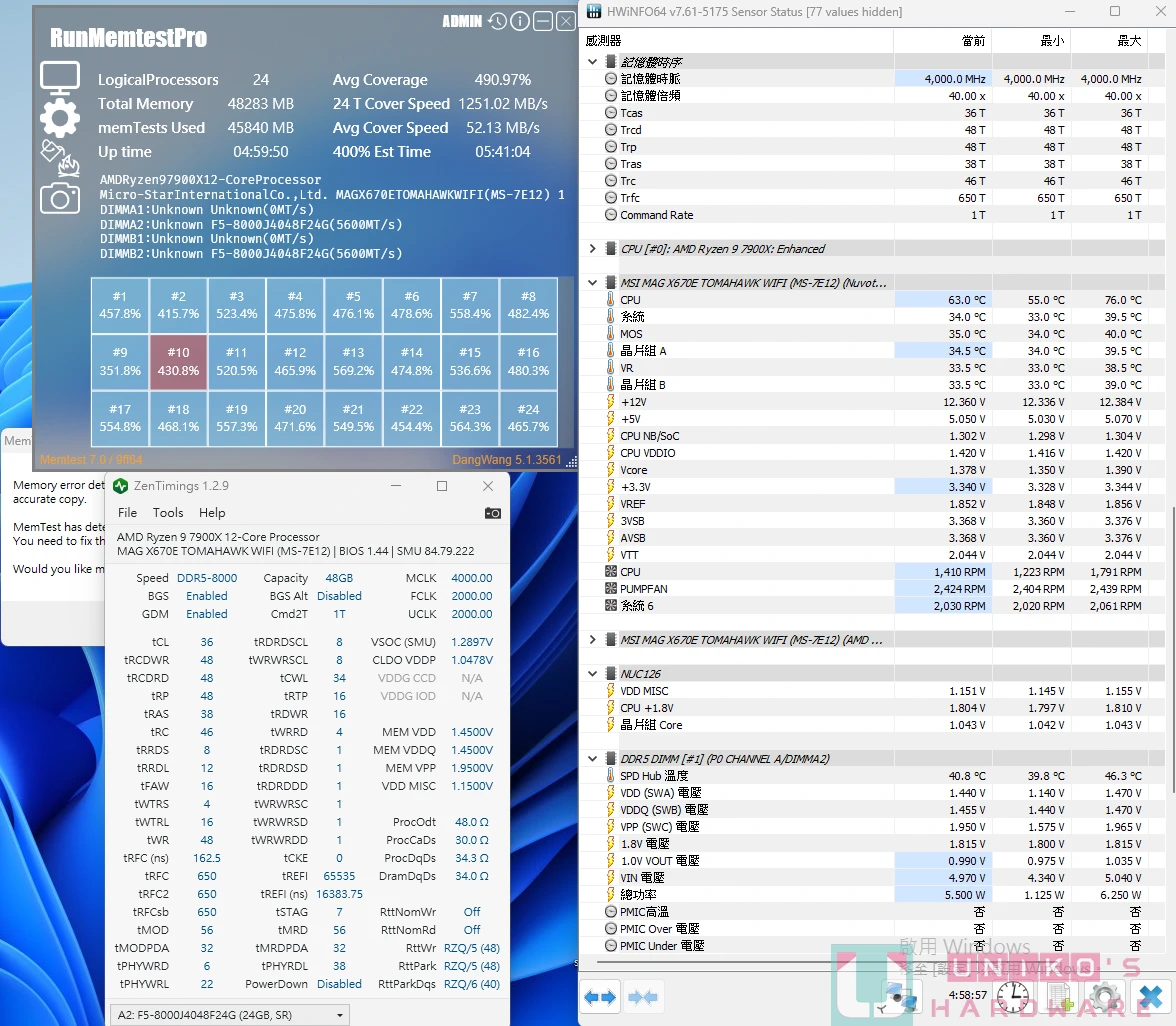Screen dimensions: 1176x1026
Task: Click the Avg Coverage 490.97% value
Action: pos(502,80)
